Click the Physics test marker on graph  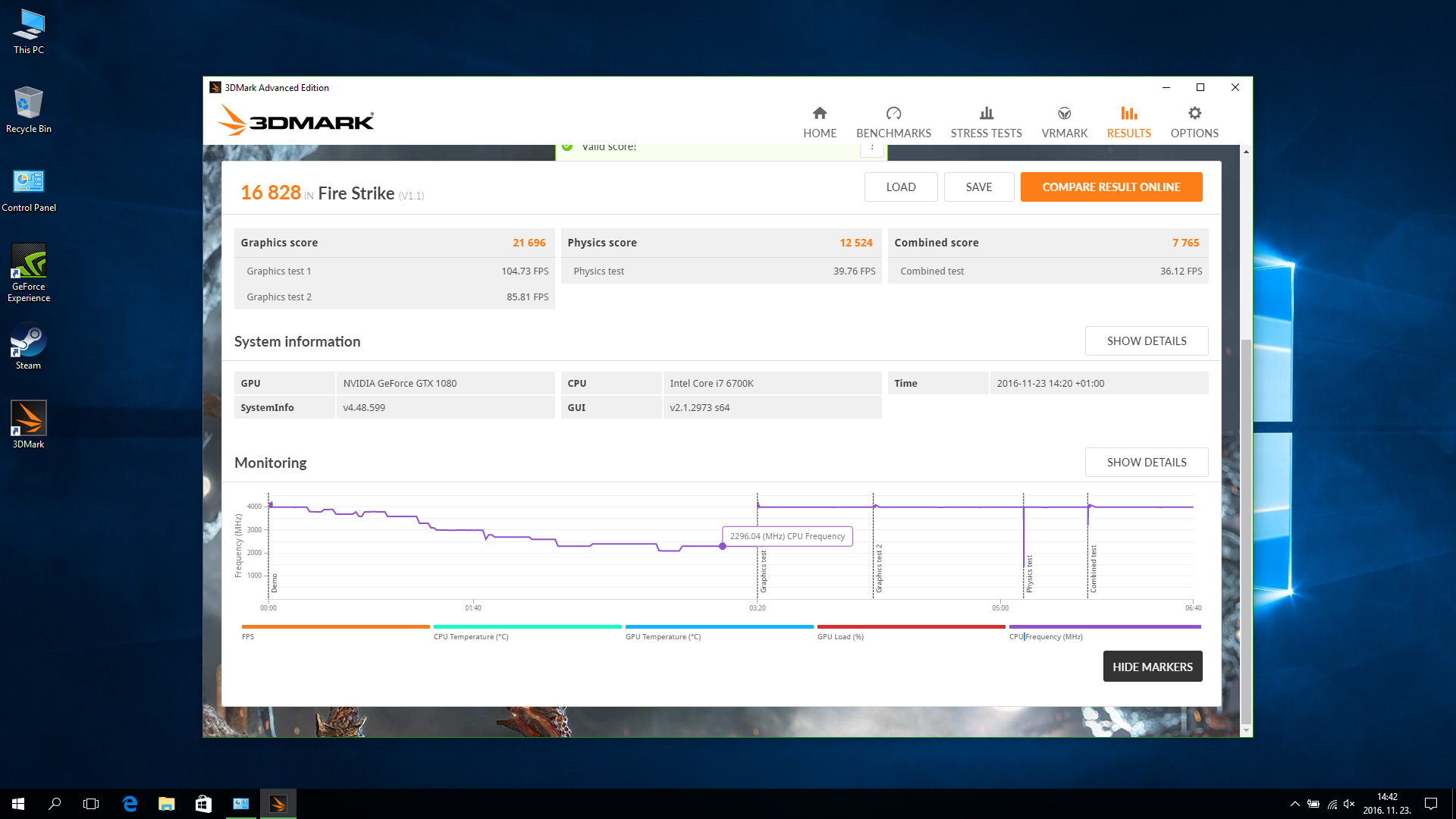click(x=1029, y=573)
